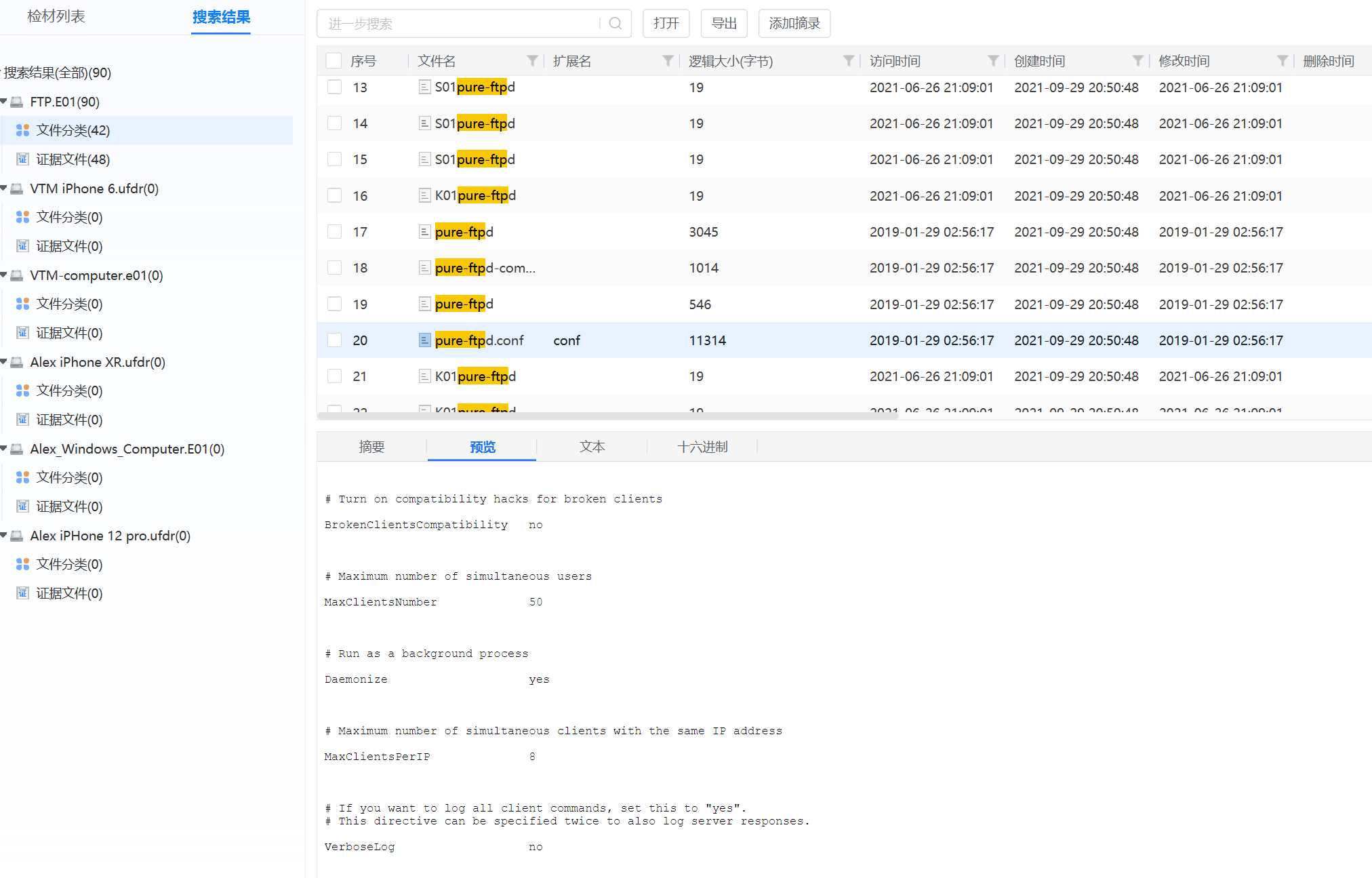The image size is (1372, 878).
Task: Click the 导出 button
Action: 724,24
